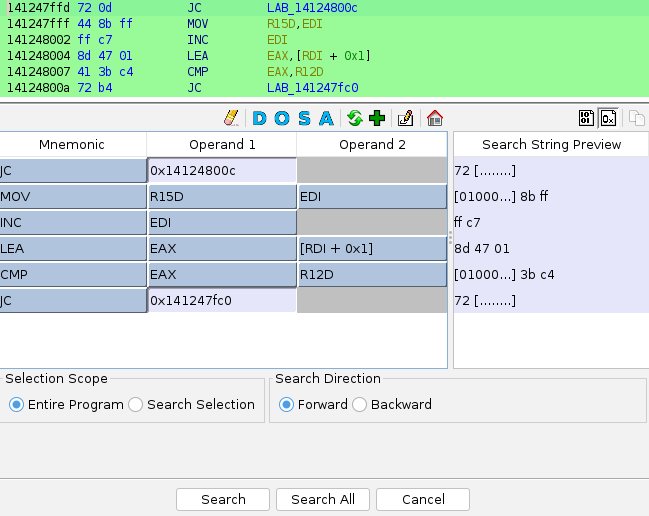Toggle the INC mnemonic cell
This screenshot has height=516, width=649.
tap(73, 223)
